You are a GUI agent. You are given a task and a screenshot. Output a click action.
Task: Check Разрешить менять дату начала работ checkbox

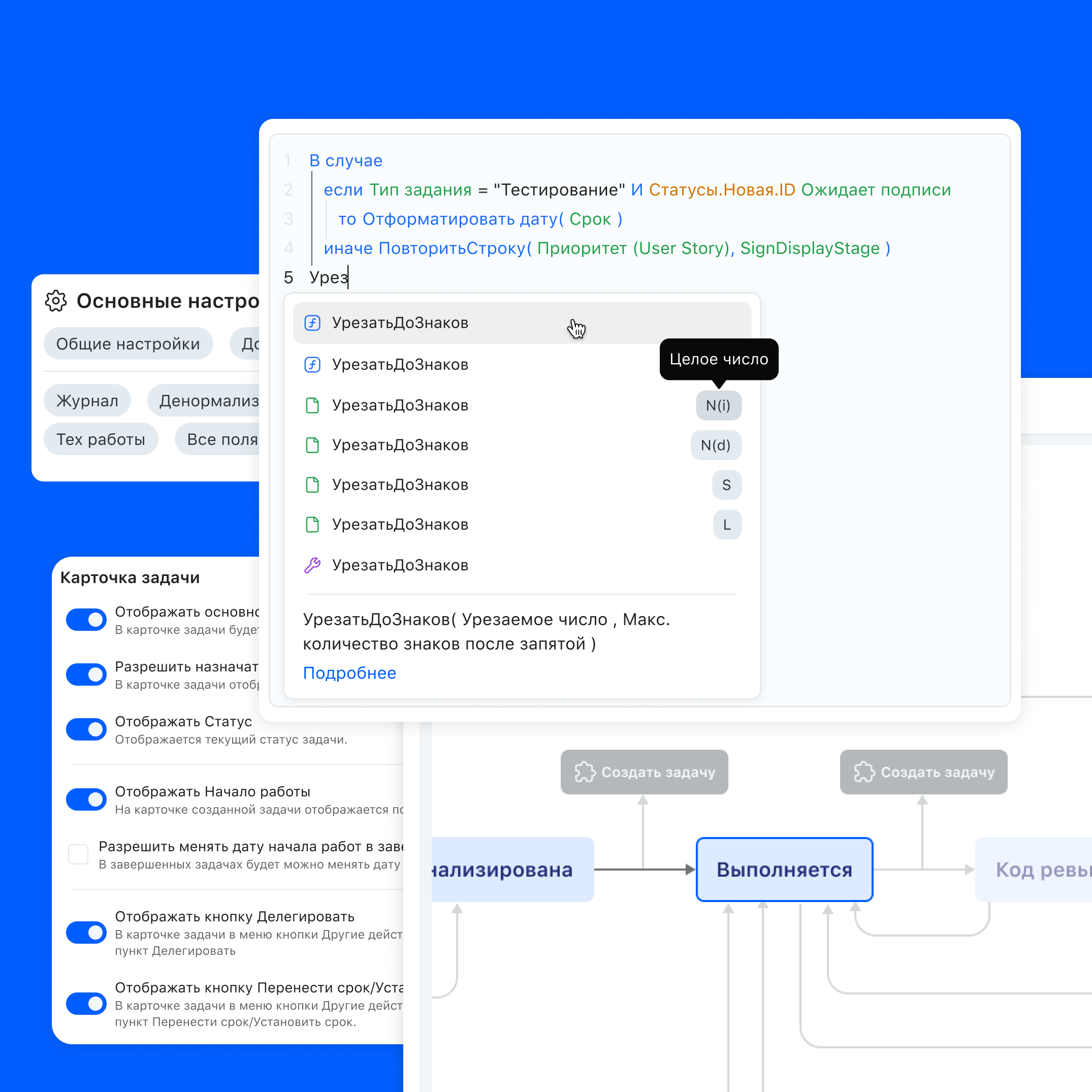pyautogui.click(x=78, y=854)
